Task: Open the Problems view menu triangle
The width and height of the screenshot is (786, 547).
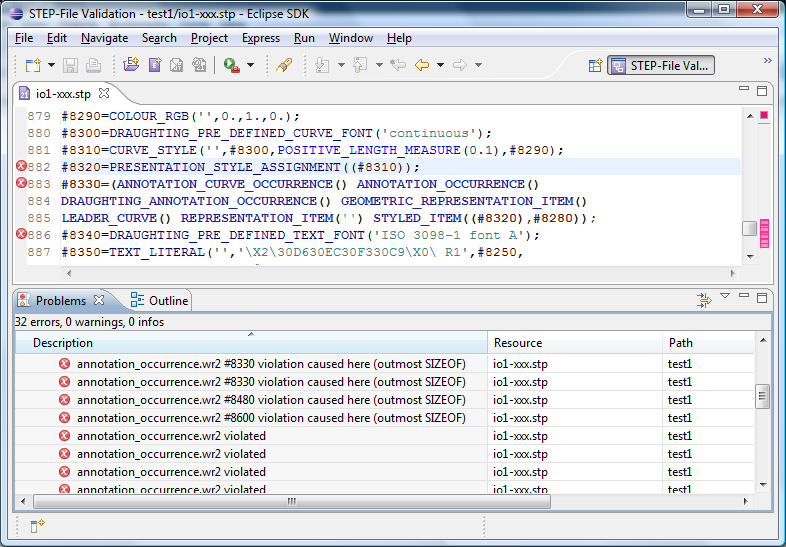Action: [725, 296]
